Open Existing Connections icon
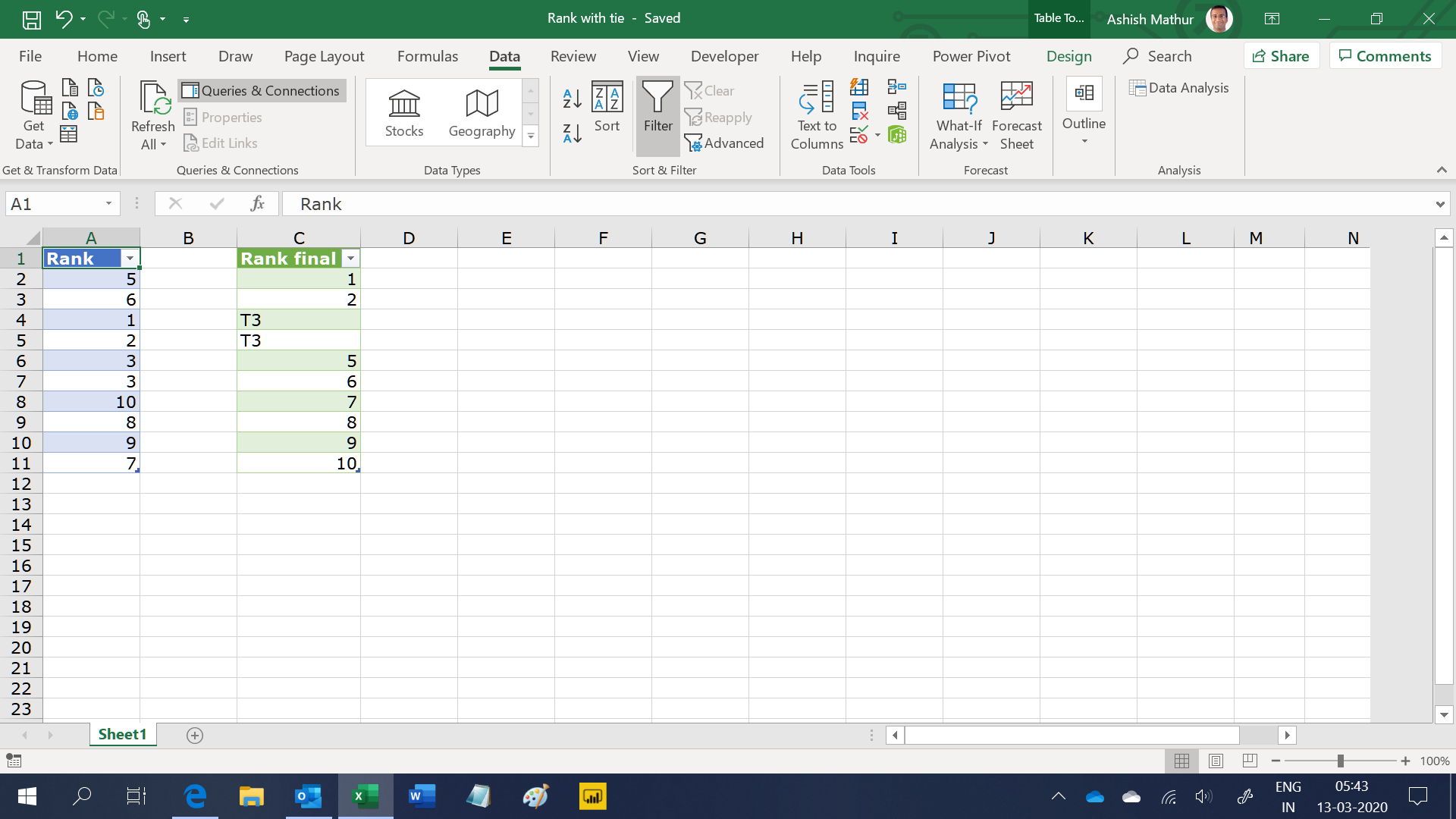 click(x=96, y=111)
